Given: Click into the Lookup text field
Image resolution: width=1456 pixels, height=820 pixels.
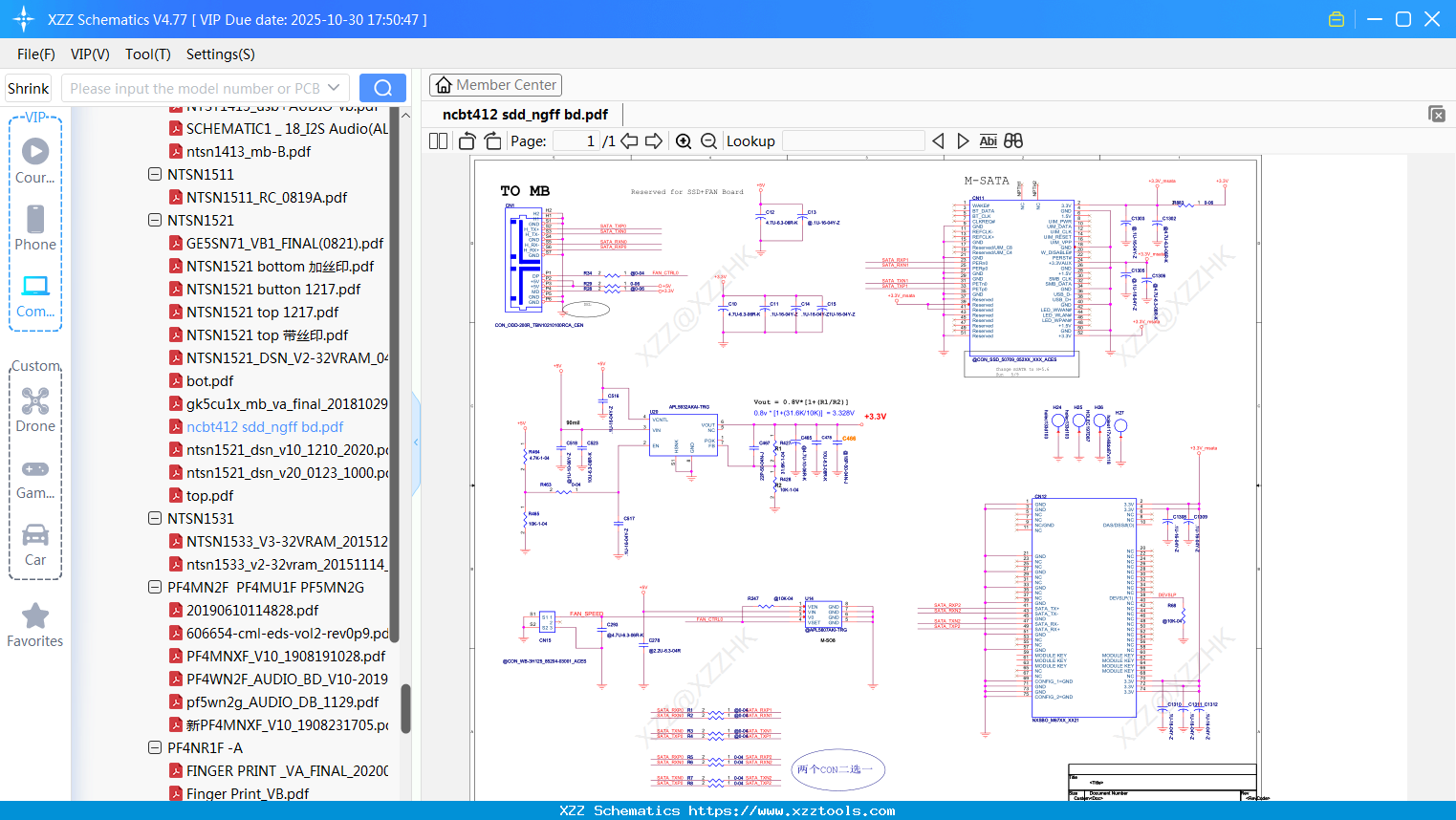Looking at the screenshot, I should point(853,141).
